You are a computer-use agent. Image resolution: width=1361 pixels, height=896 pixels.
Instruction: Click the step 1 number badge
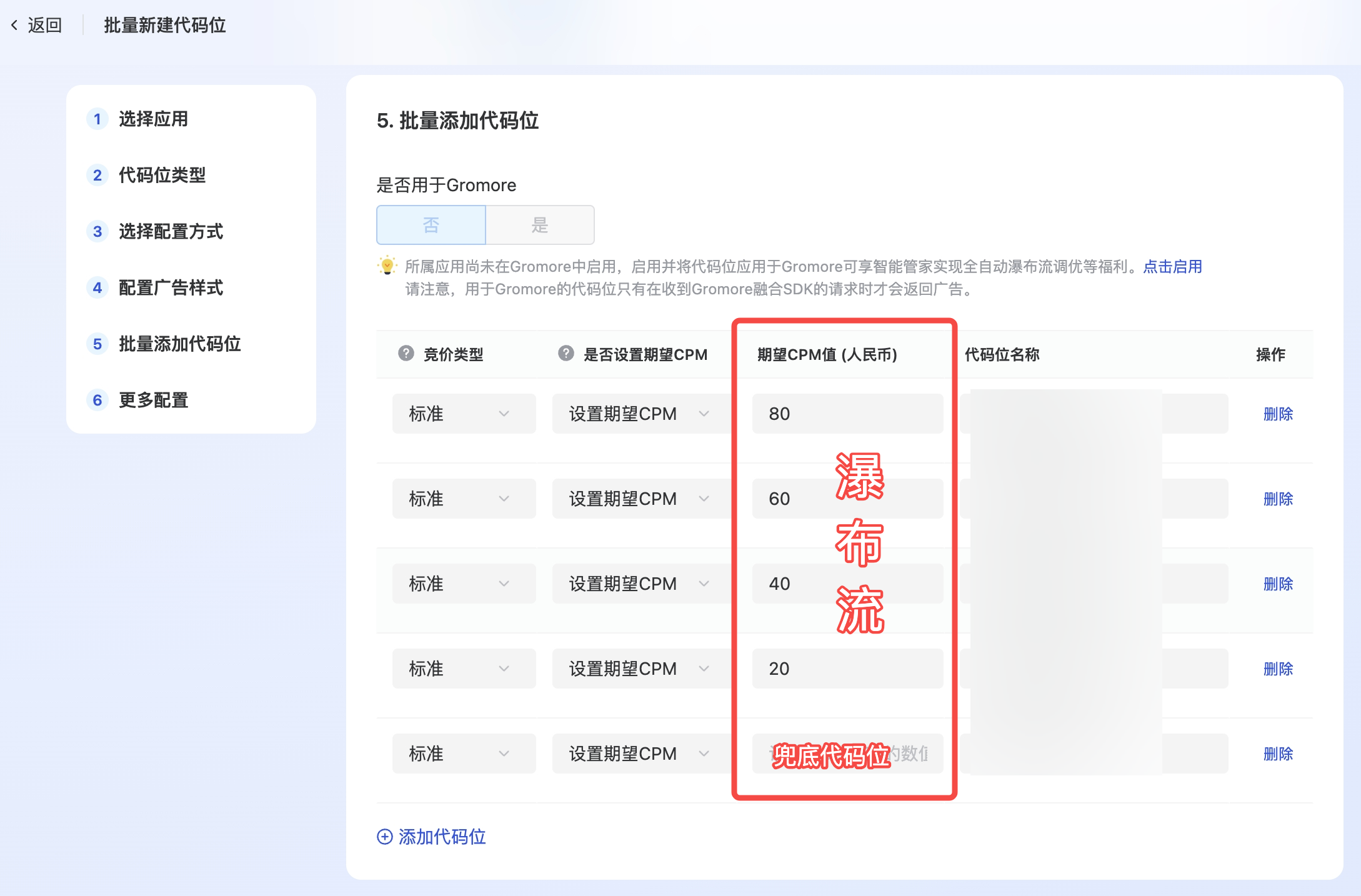tap(97, 119)
